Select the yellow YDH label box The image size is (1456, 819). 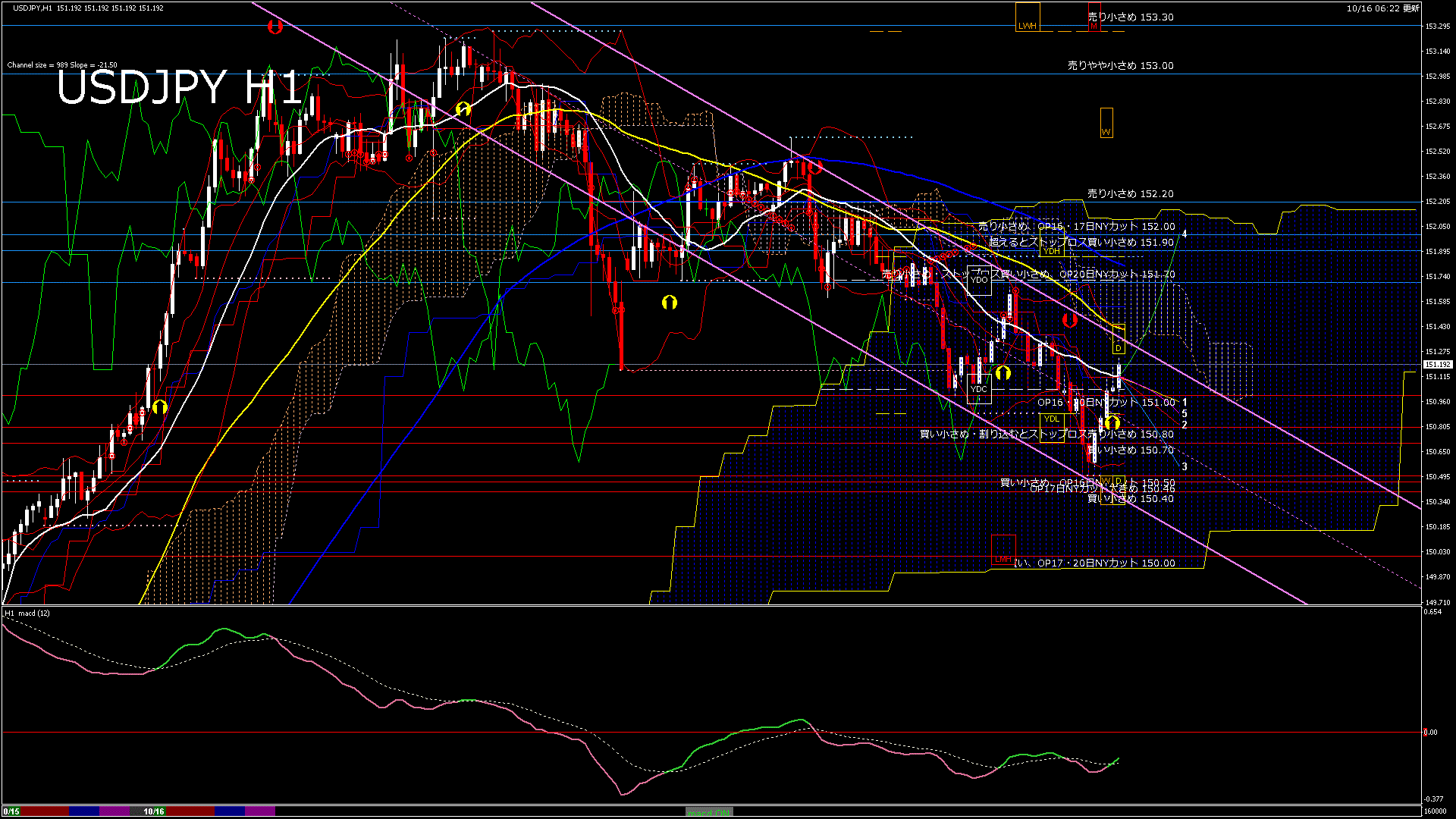tap(1051, 251)
